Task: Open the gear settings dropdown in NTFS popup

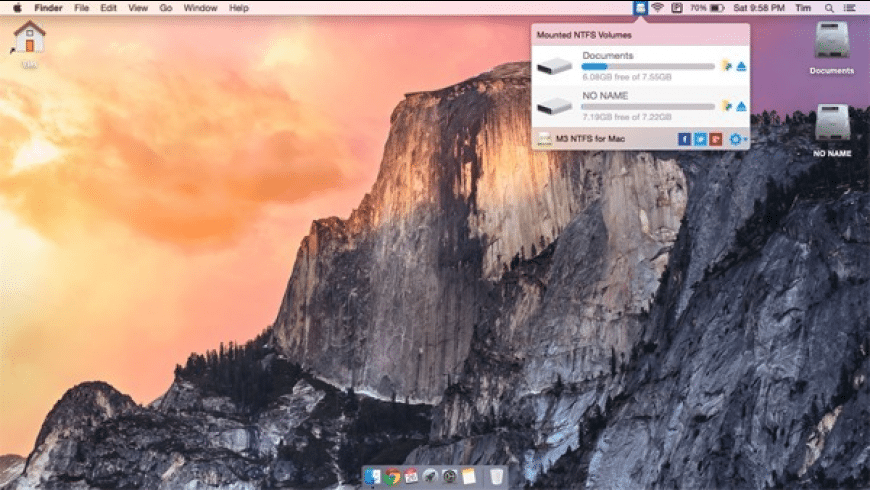Action: click(x=738, y=139)
